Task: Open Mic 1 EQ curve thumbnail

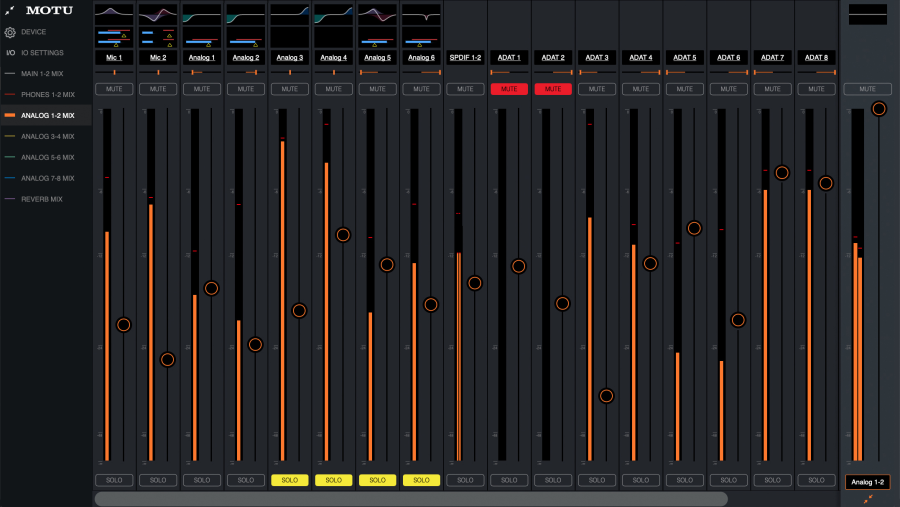Action: 114,14
